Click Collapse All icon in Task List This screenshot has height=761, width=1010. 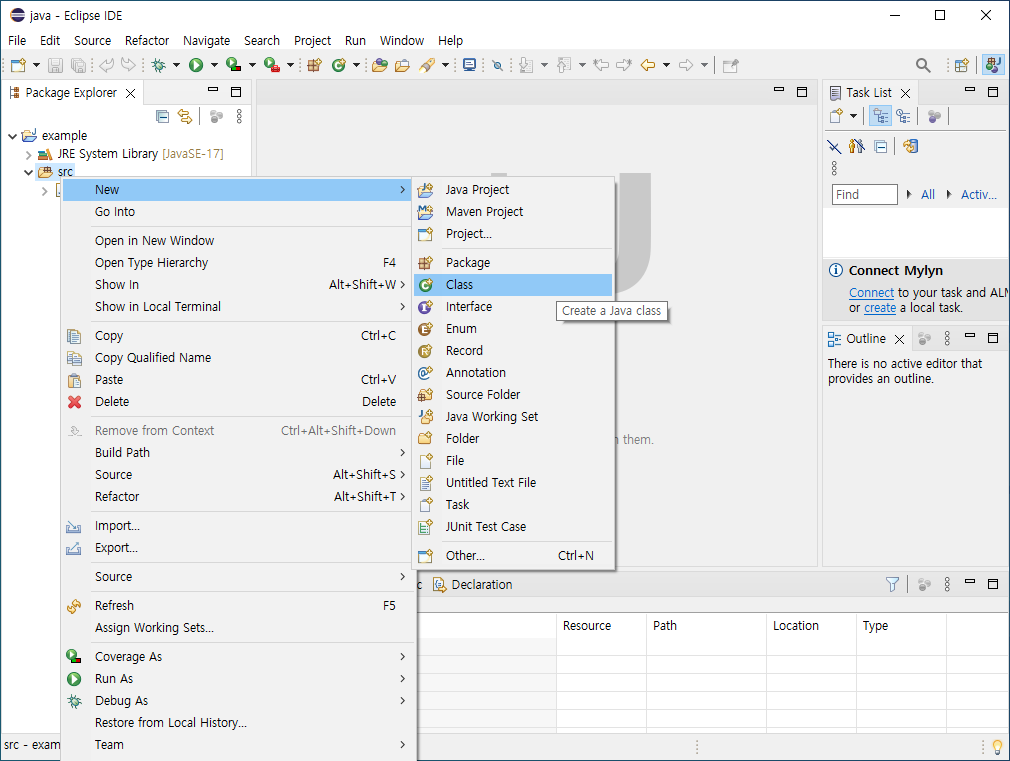[881, 146]
